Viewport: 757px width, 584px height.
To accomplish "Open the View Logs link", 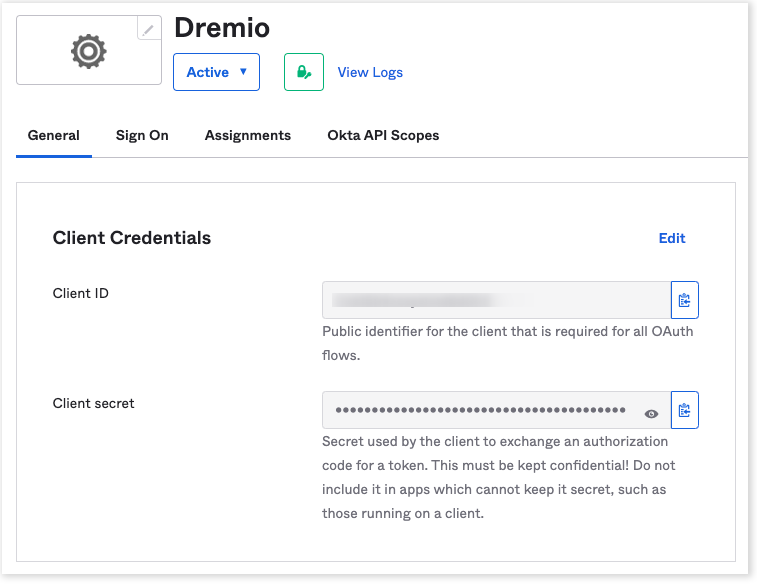I will (370, 72).
